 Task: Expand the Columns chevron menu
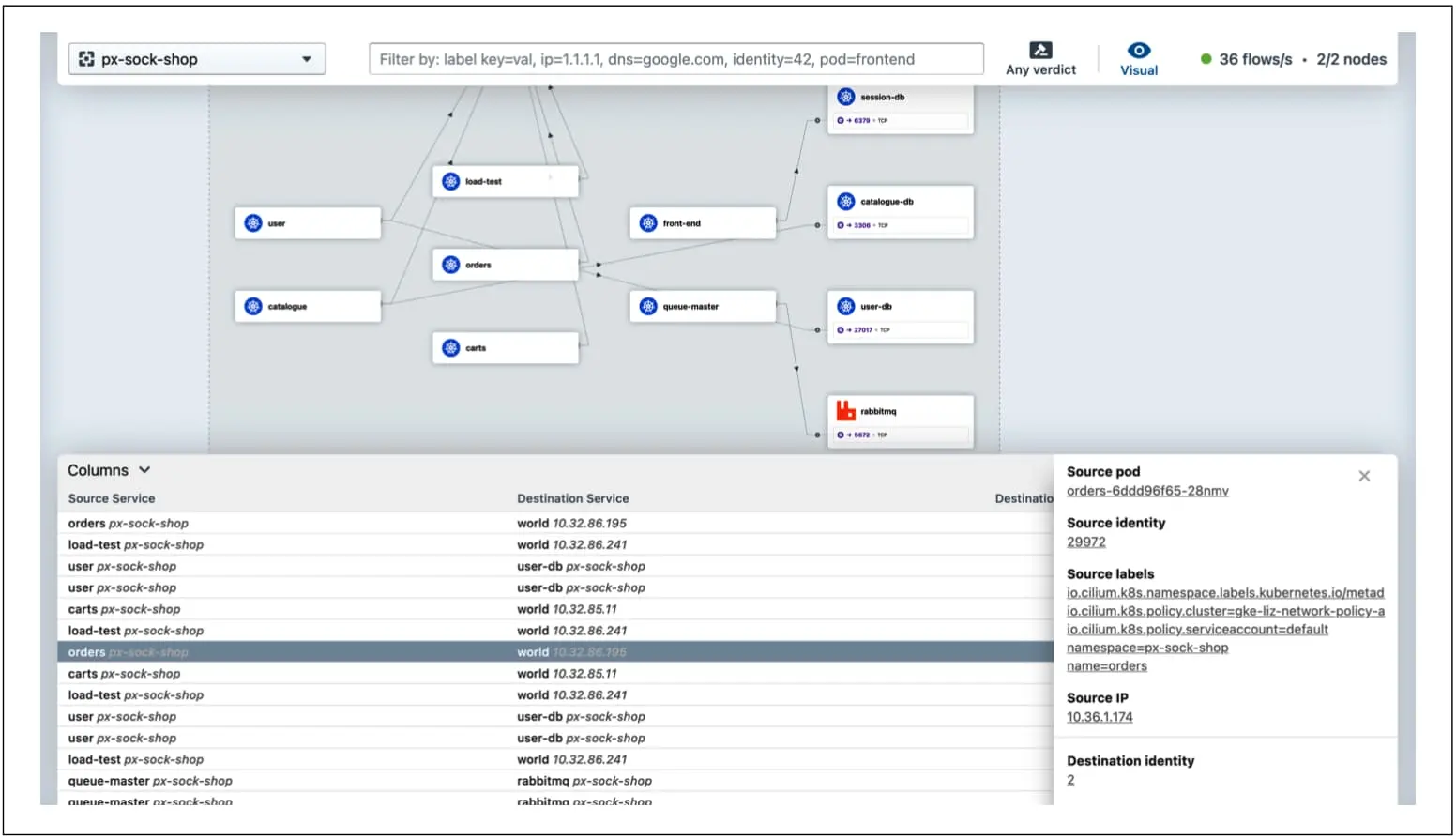[x=144, y=470]
